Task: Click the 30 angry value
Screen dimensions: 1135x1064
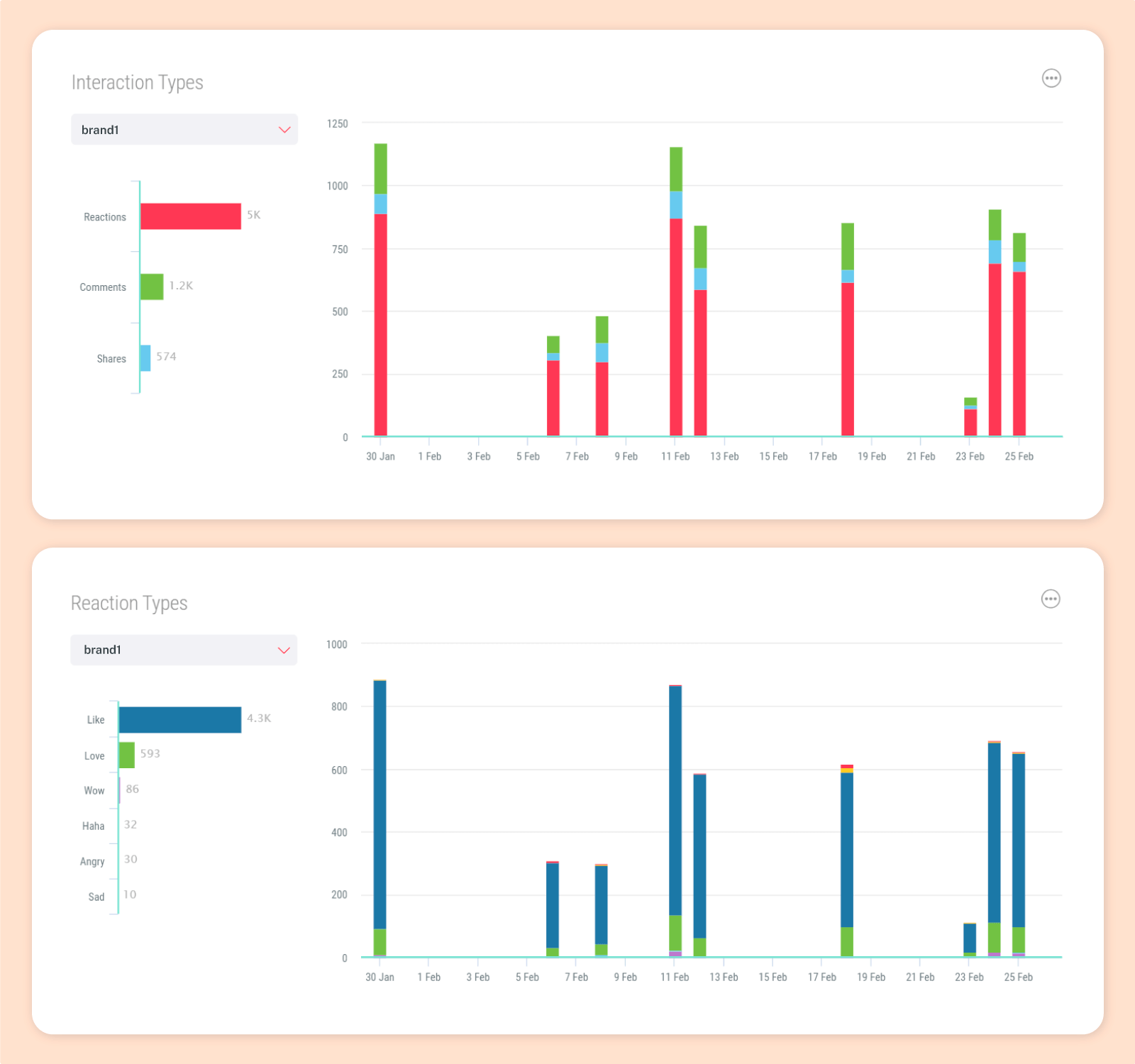Action: [131, 860]
